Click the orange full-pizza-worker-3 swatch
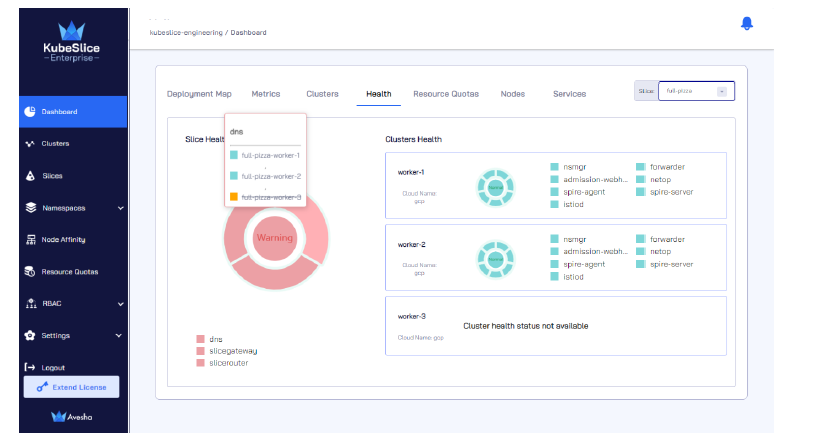The height and width of the screenshot is (448, 817). (233, 196)
